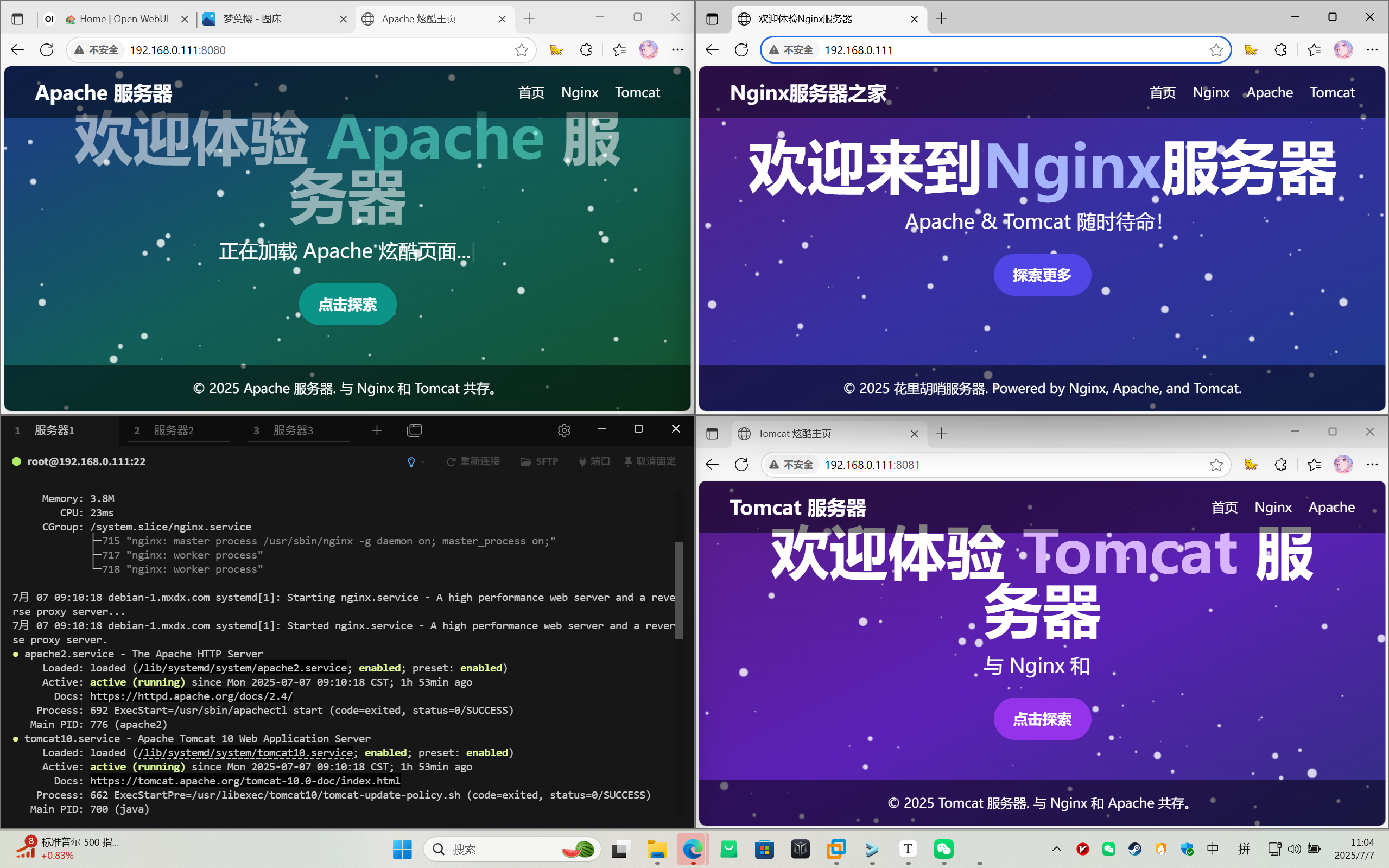Viewport: 1389px width, 868px height.
Task: Open settings menu dots in Nginx window
Action: (x=1372, y=50)
